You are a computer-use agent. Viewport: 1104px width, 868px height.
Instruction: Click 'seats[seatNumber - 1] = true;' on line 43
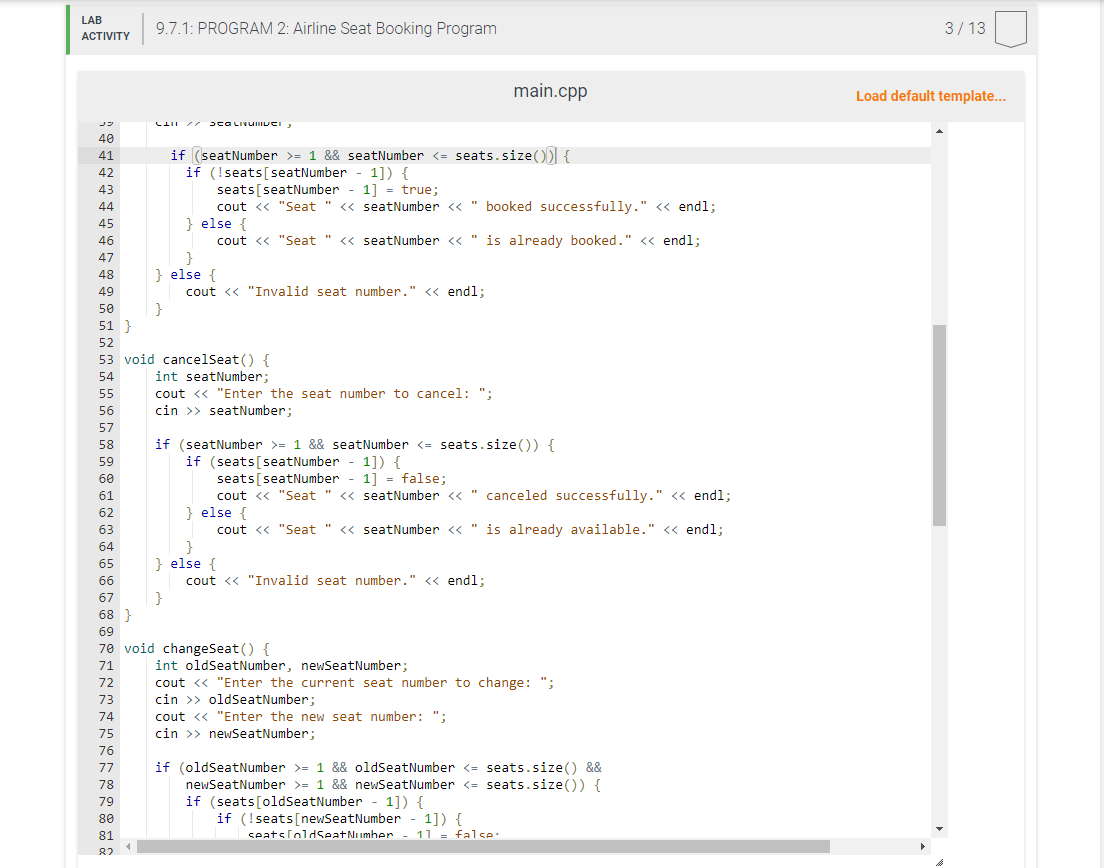click(327, 190)
